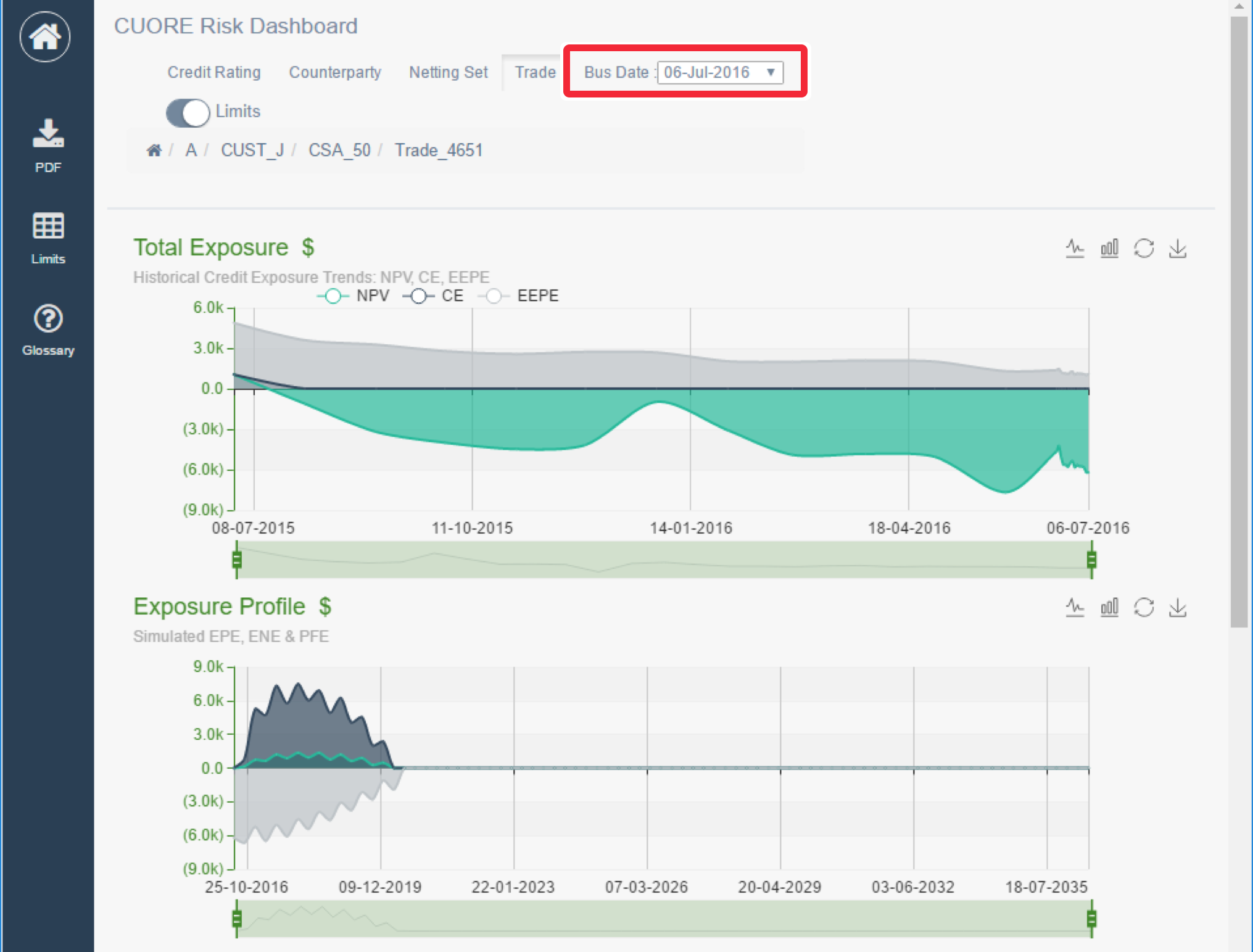Screen dimensions: 1253x952
Task: Open the Bus Date dropdown
Action: pos(720,73)
